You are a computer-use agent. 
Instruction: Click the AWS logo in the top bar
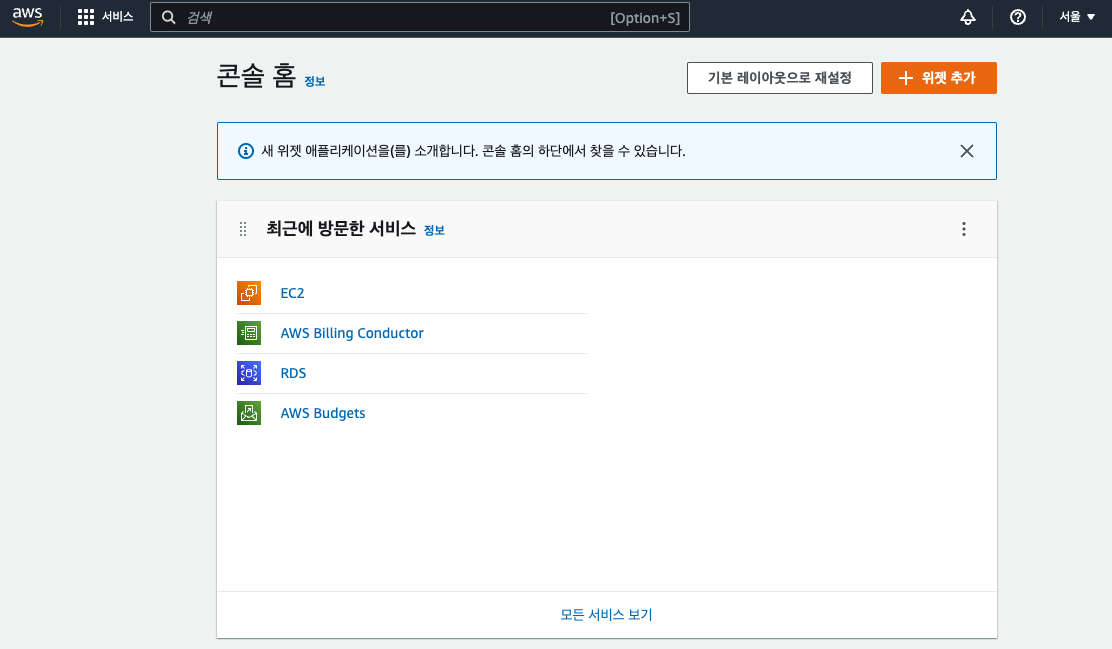(28, 17)
